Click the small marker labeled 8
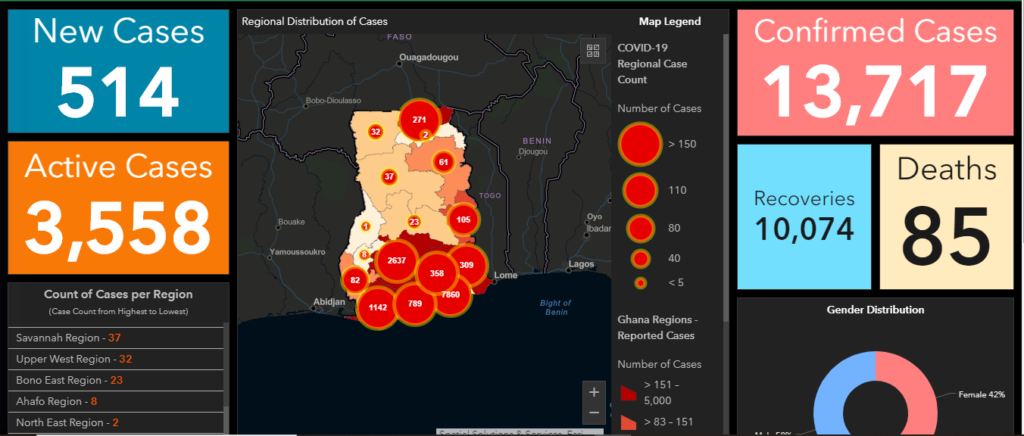 [x=364, y=255]
